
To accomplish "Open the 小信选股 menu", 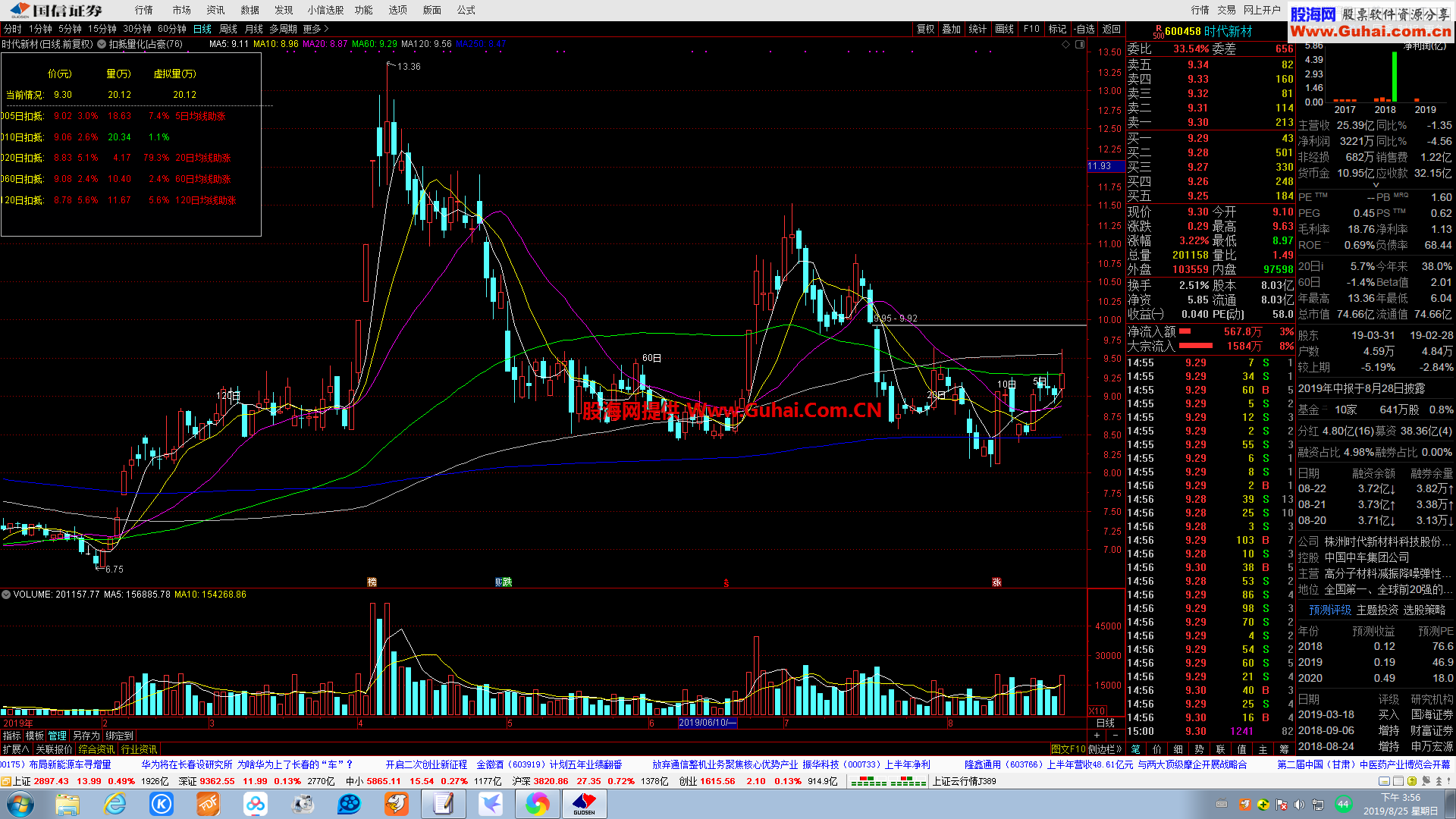I will [x=325, y=10].
